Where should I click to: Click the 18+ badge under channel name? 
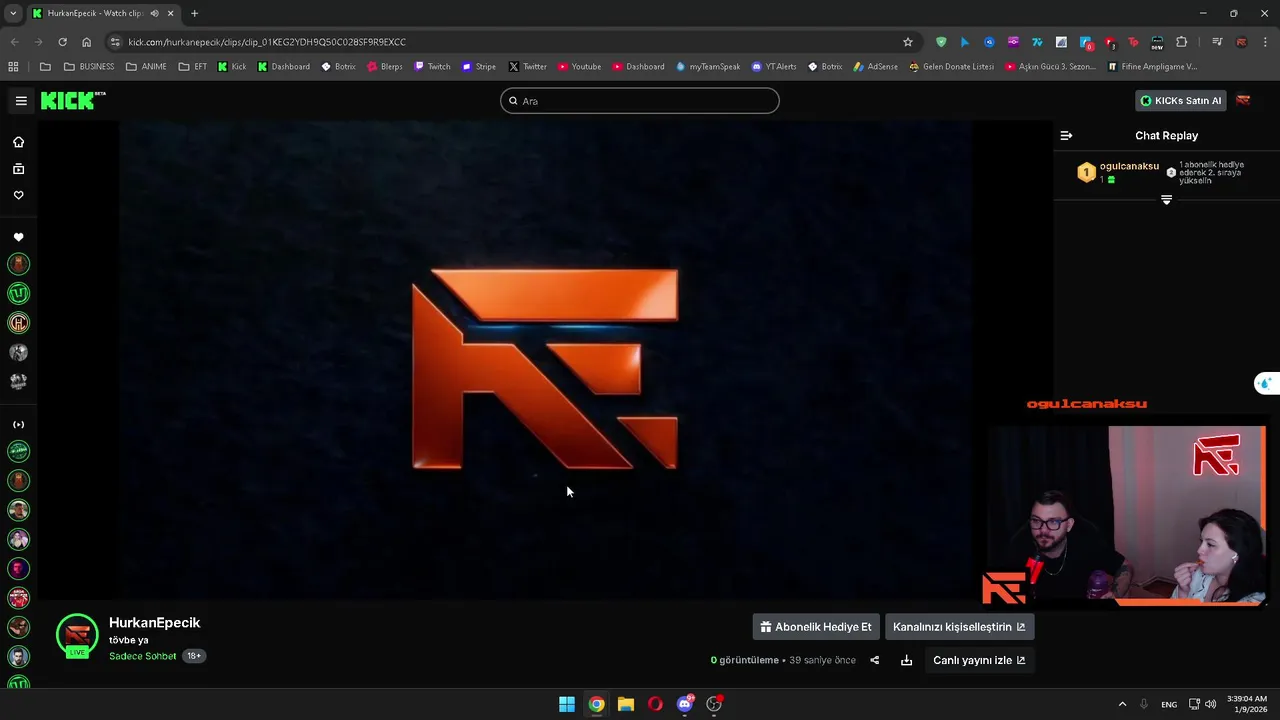click(x=194, y=656)
